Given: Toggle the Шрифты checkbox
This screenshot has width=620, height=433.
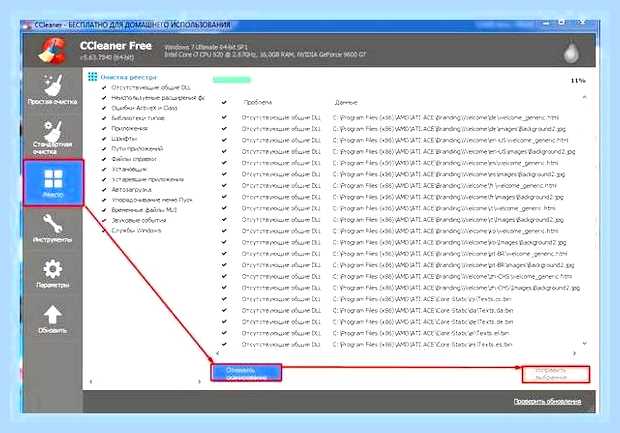Looking at the screenshot, I should pyautogui.click(x=104, y=139).
